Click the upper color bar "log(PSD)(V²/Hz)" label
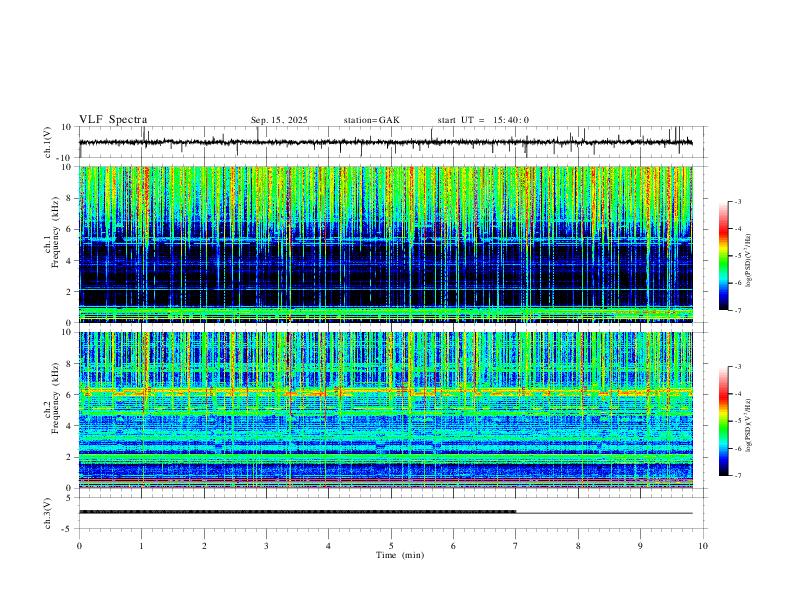Viewport: 792px width, 612px height. pos(749,261)
